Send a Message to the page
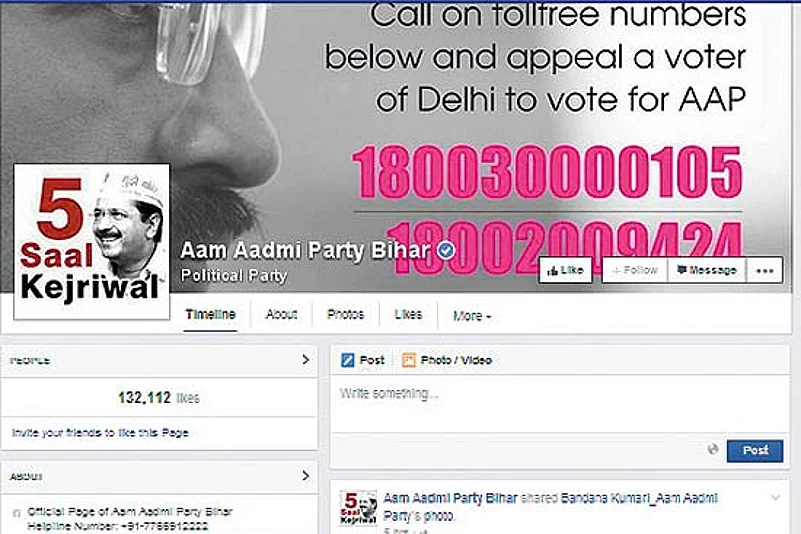 tap(707, 270)
